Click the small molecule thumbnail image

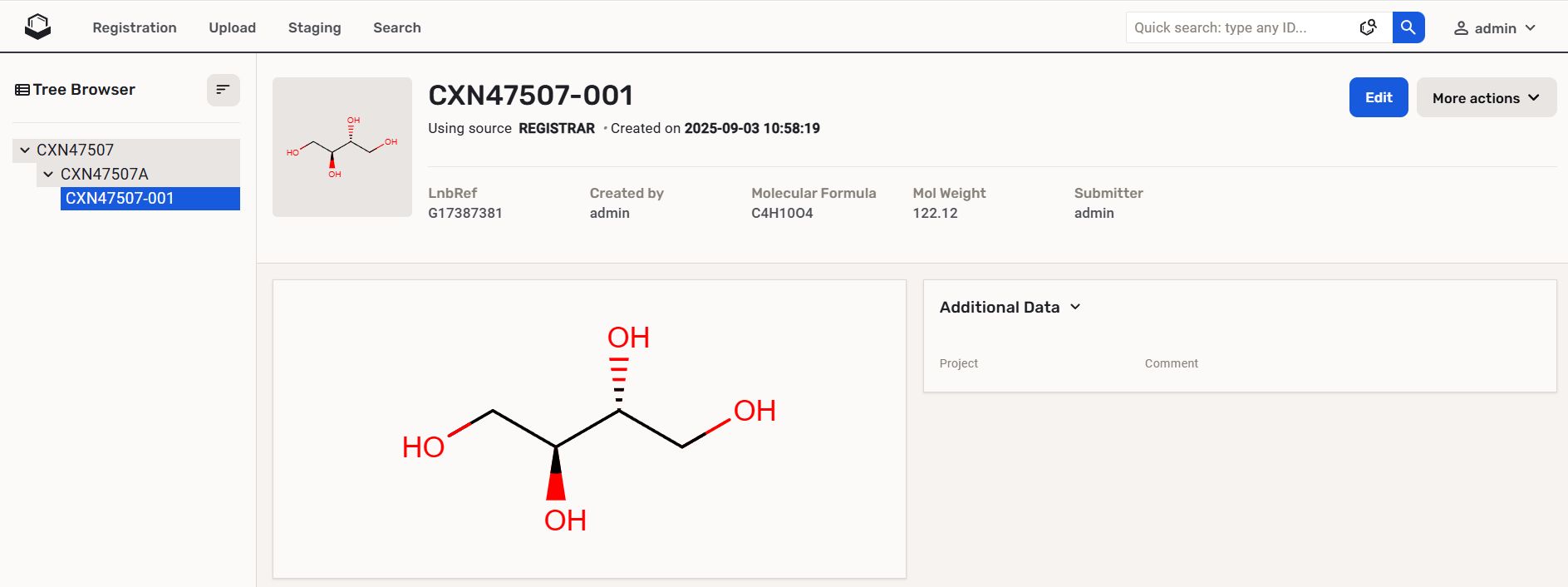point(342,147)
